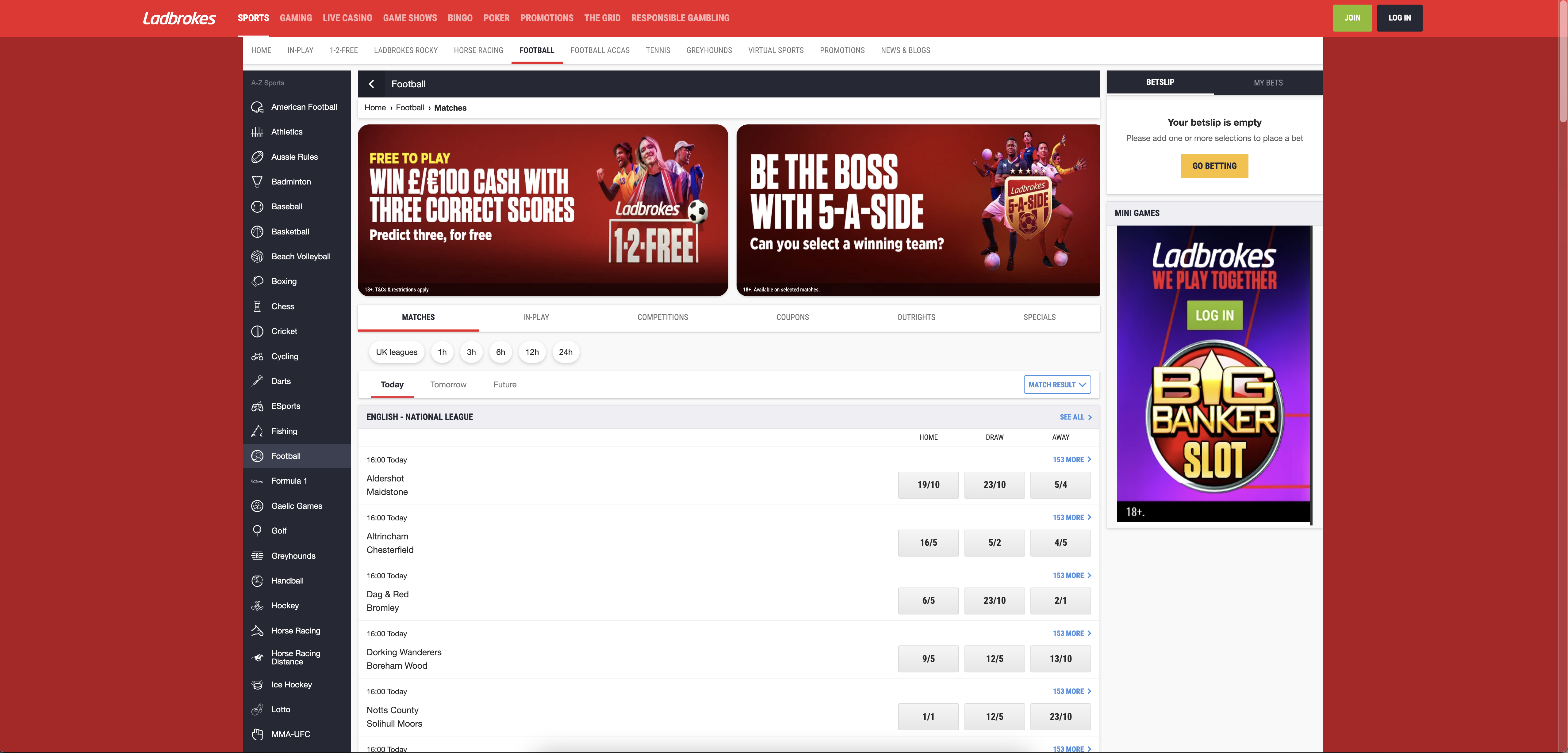The width and height of the screenshot is (1568, 753).
Task: Click the Lotto balls icon
Action: coord(258,710)
